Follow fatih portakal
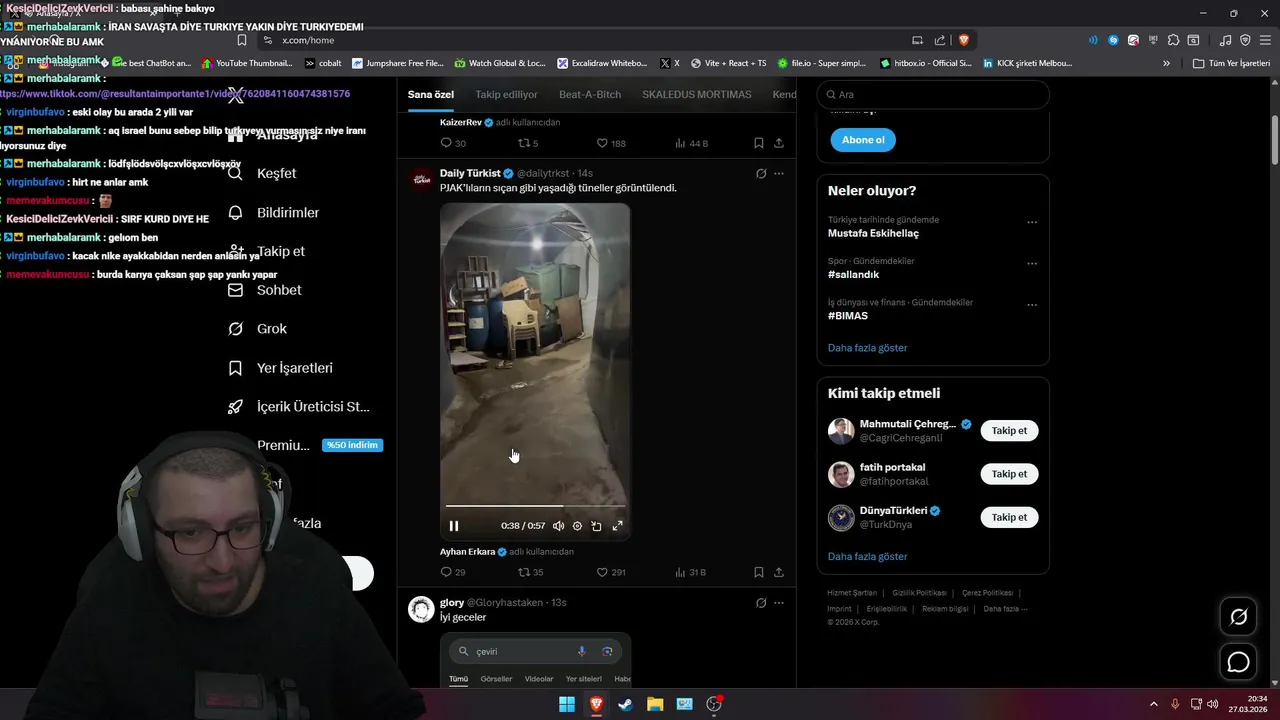This screenshot has width=1280, height=720. click(x=1009, y=474)
